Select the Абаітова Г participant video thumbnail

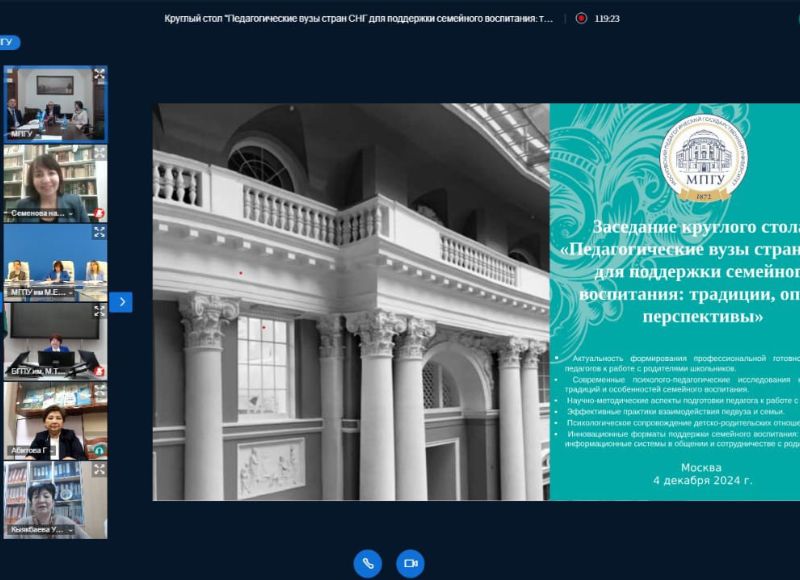(55, 415)
